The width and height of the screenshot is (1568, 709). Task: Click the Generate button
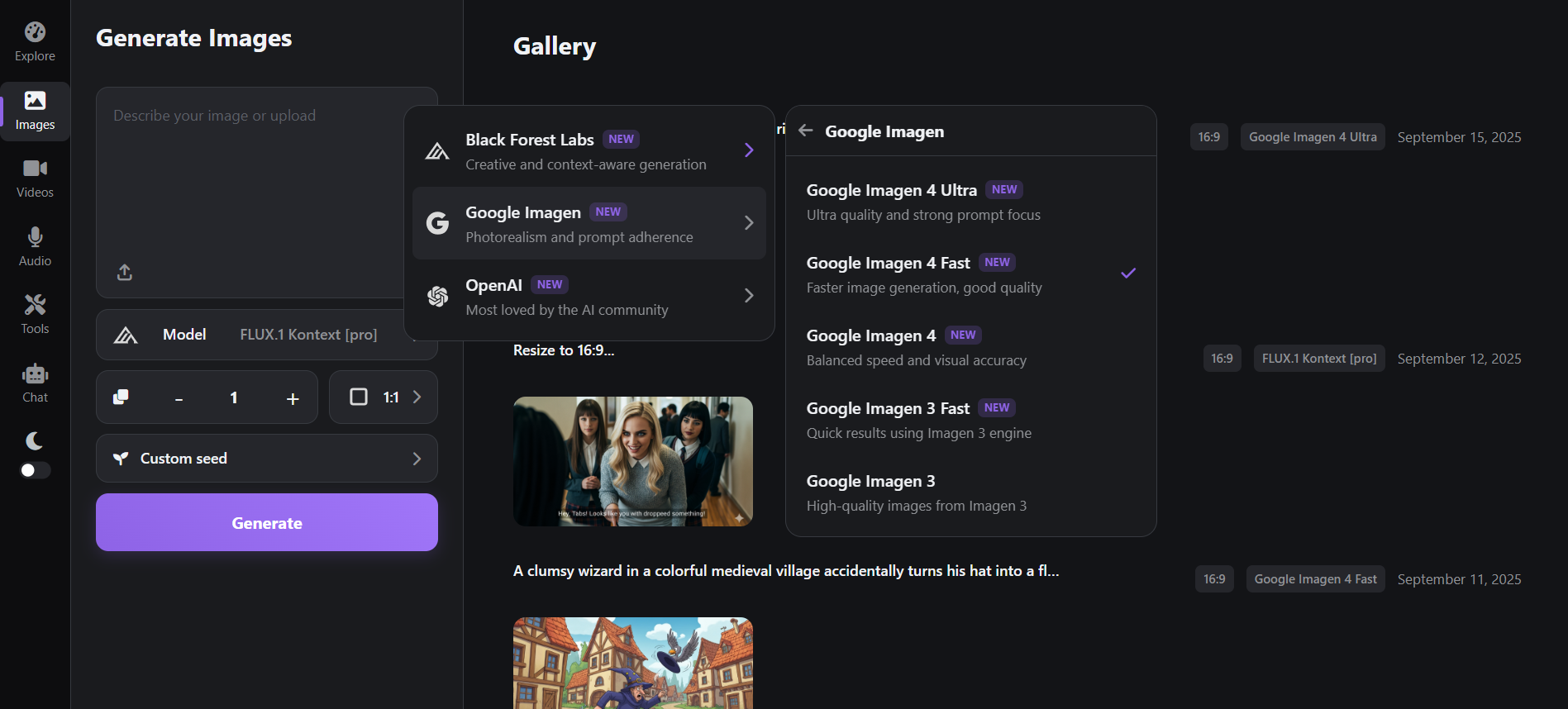[x=267, y=522]
